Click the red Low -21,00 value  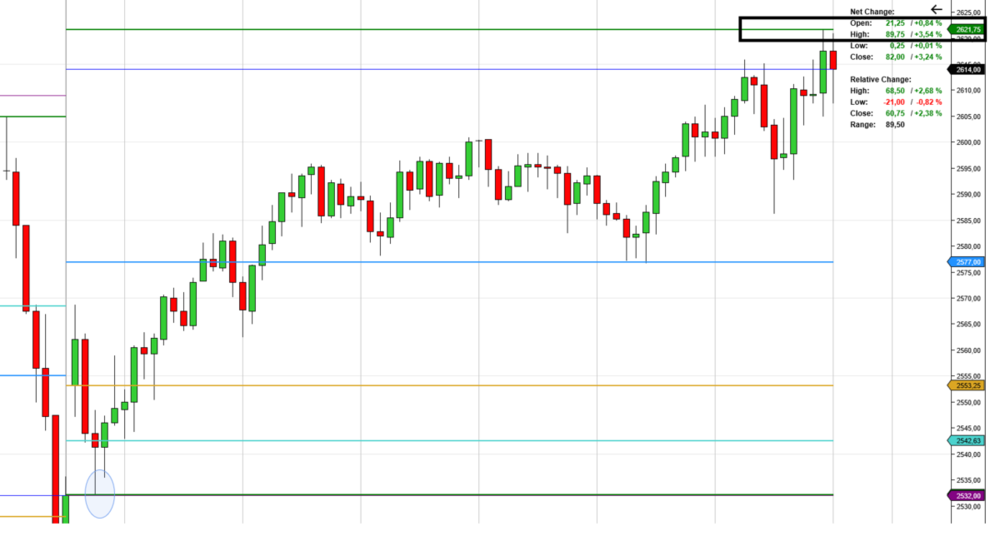(893, 102)
